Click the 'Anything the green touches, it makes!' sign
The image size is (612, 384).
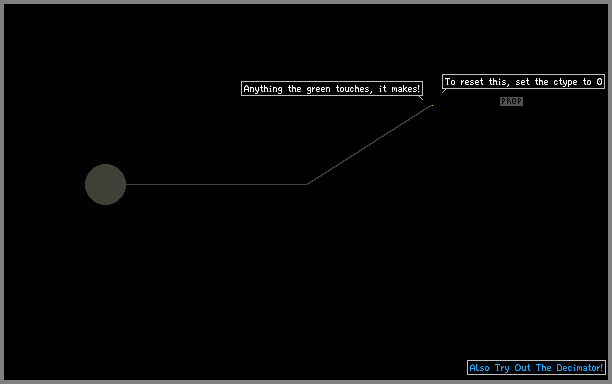pos(332,89)
